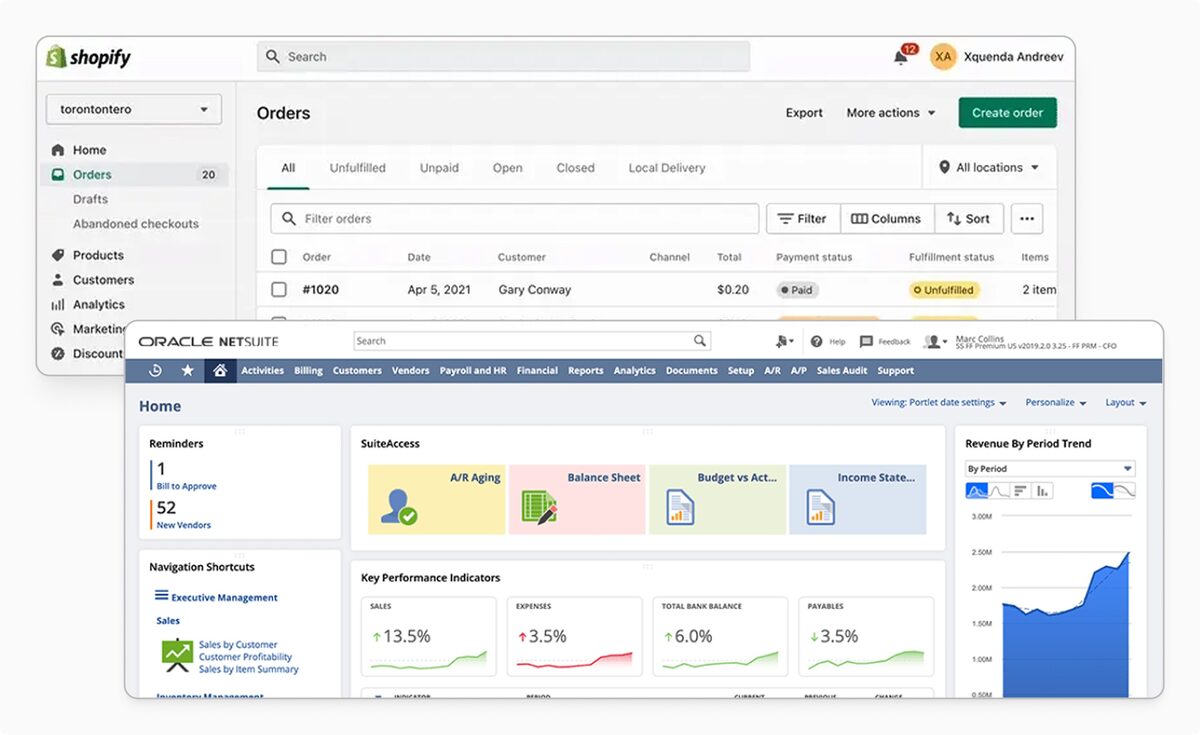
Task: Switch to the Unfulfilled orders tab
Action: (357, 168)
